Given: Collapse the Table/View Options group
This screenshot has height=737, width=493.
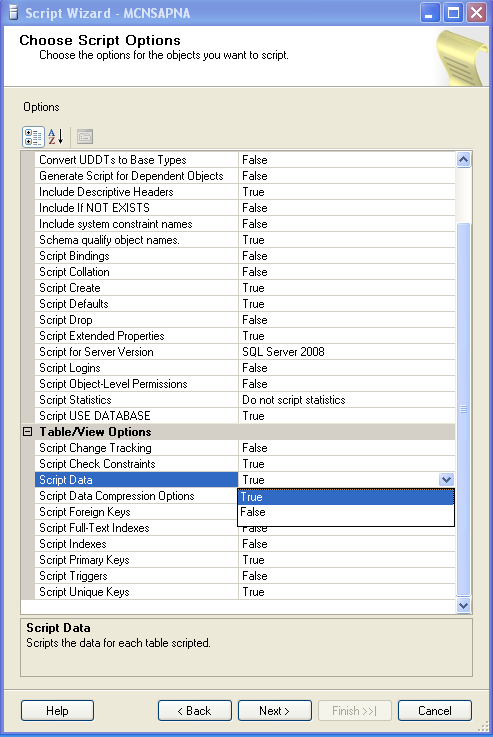Looking at the screenshot, I should pyautogui.click(x=28, y=432).
